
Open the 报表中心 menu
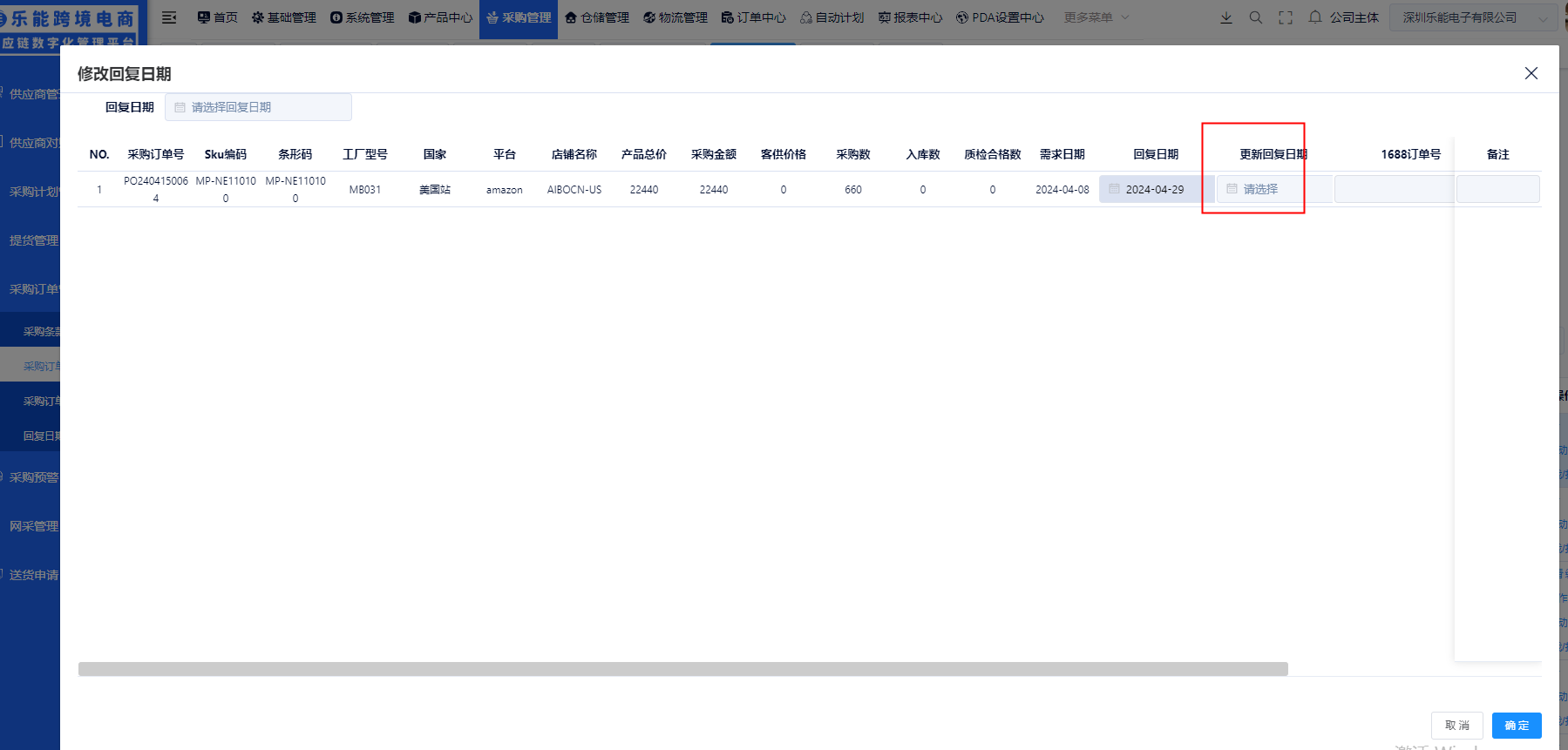coord(910,17)
